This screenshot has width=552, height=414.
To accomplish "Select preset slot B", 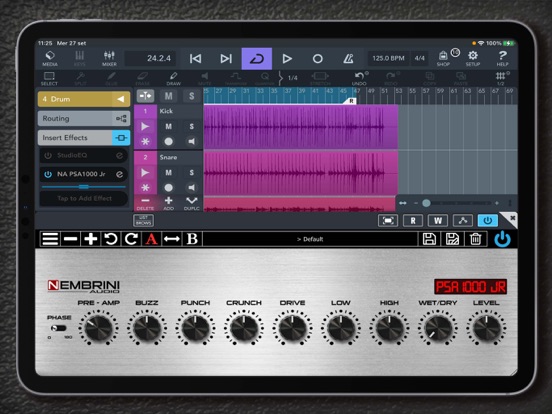I will pyautogui.click(x=192, y=239).
